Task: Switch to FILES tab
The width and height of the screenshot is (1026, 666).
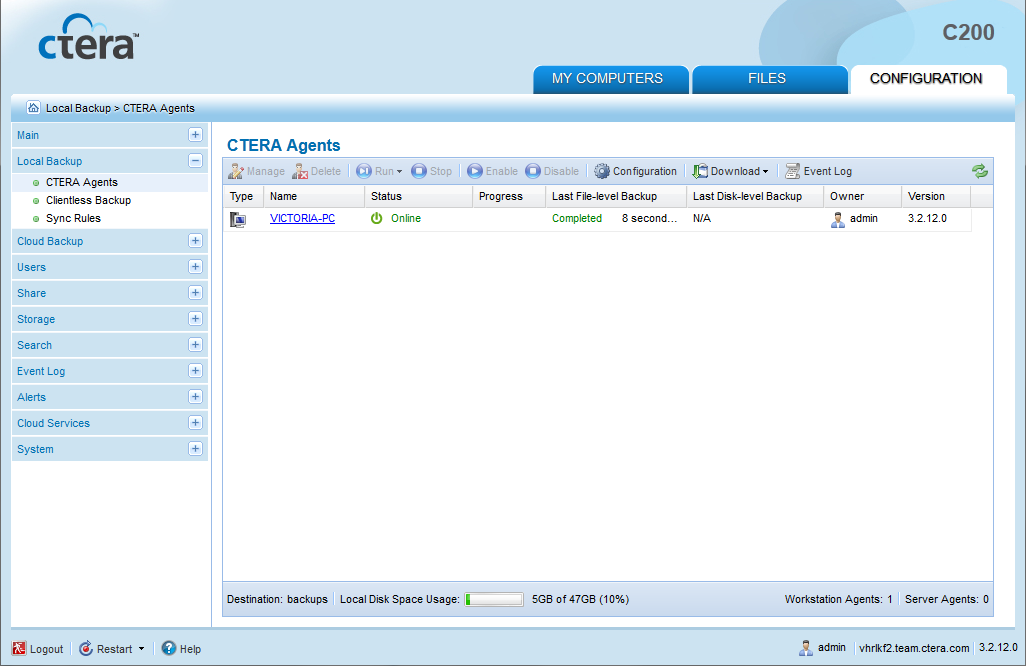Action: coord(769,79)
